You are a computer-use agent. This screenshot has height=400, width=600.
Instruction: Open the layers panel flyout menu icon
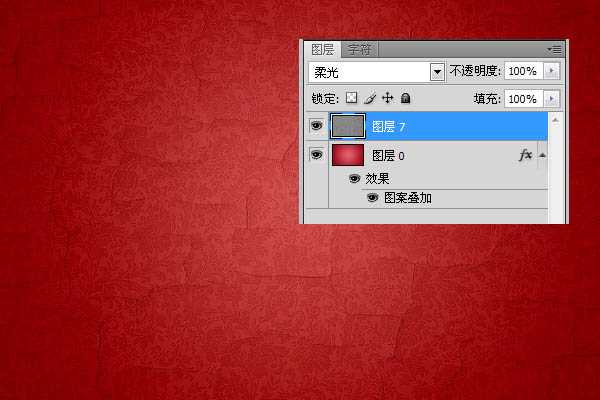(x=556, y=48)
